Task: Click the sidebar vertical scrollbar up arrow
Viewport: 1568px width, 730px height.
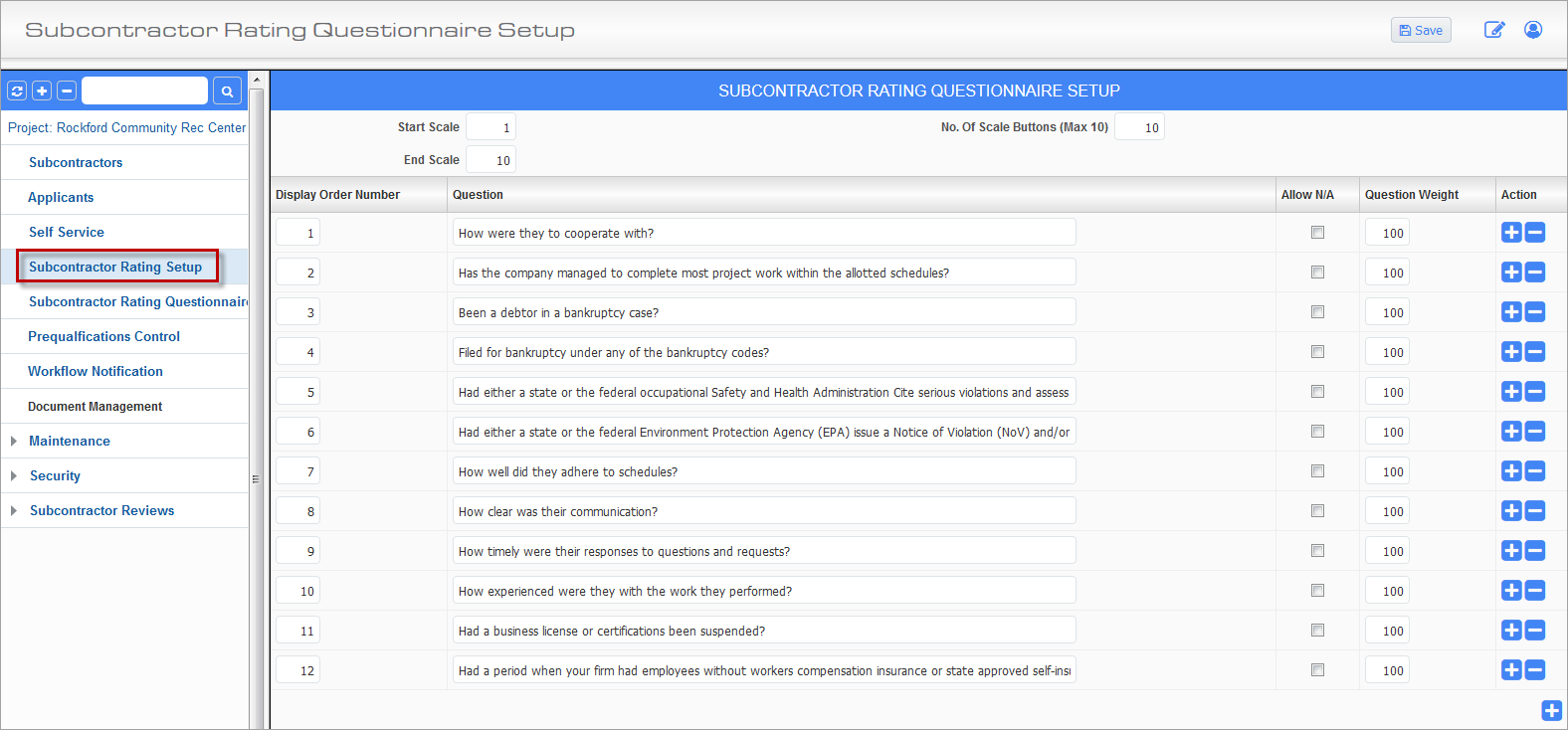Action: [x=257, y=80]
